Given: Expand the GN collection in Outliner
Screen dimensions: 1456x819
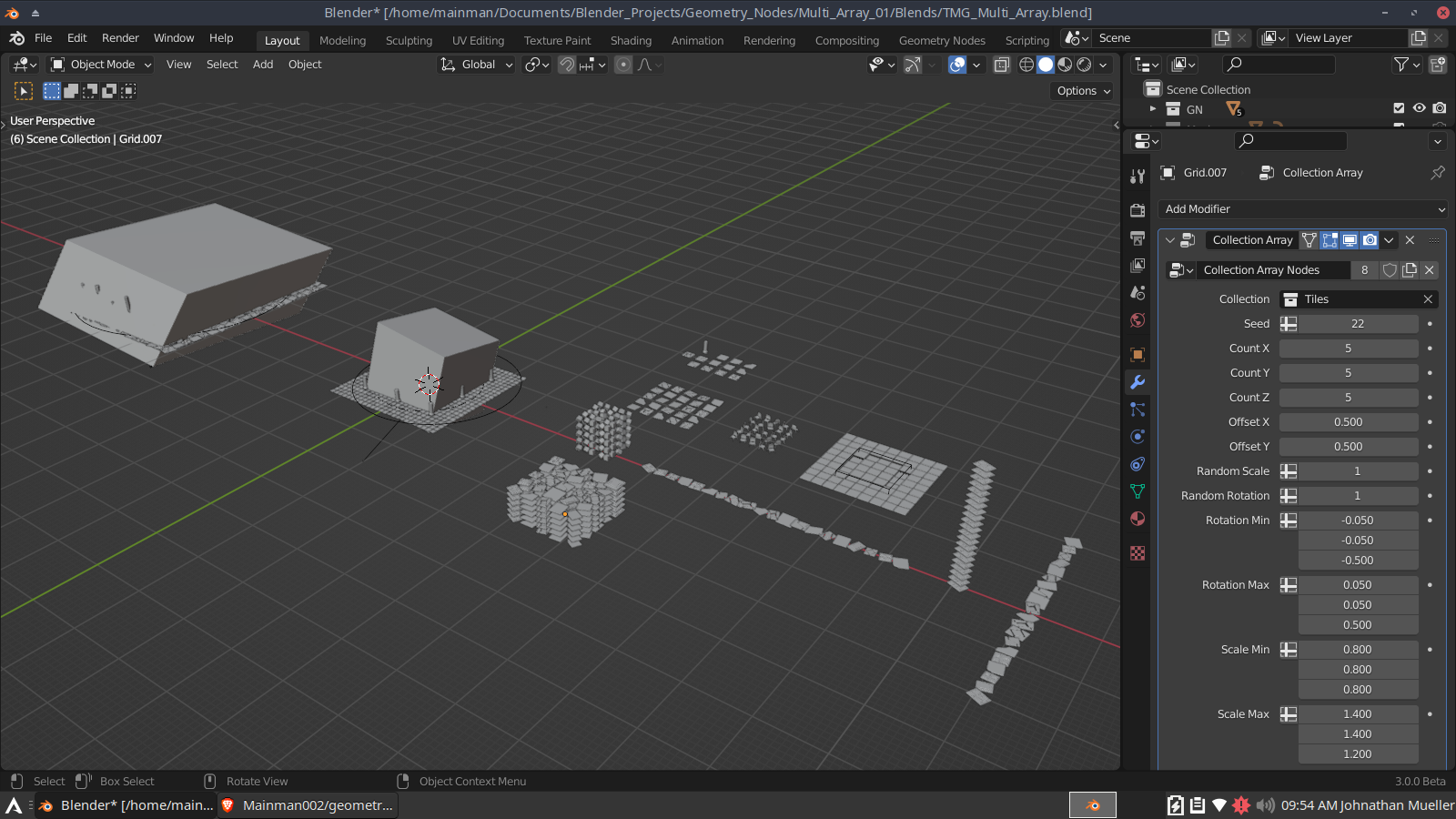Looking at the screenshot, I should (x=1152, y=108).
